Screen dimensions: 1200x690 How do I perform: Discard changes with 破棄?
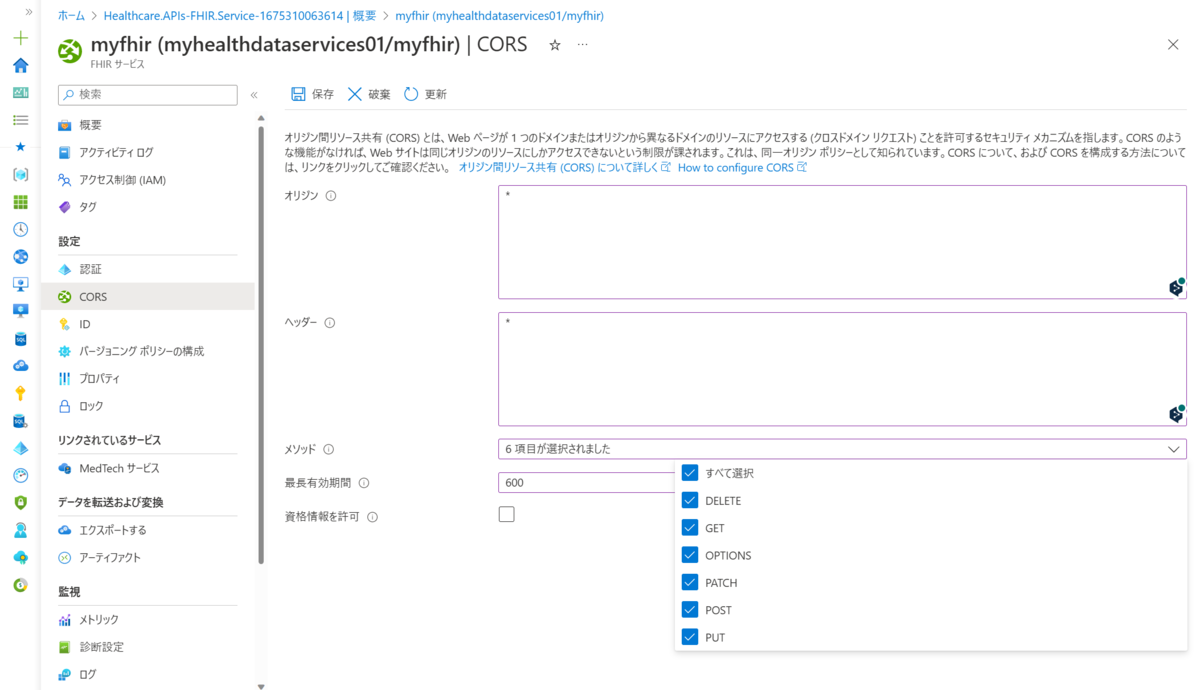point(369,94)
